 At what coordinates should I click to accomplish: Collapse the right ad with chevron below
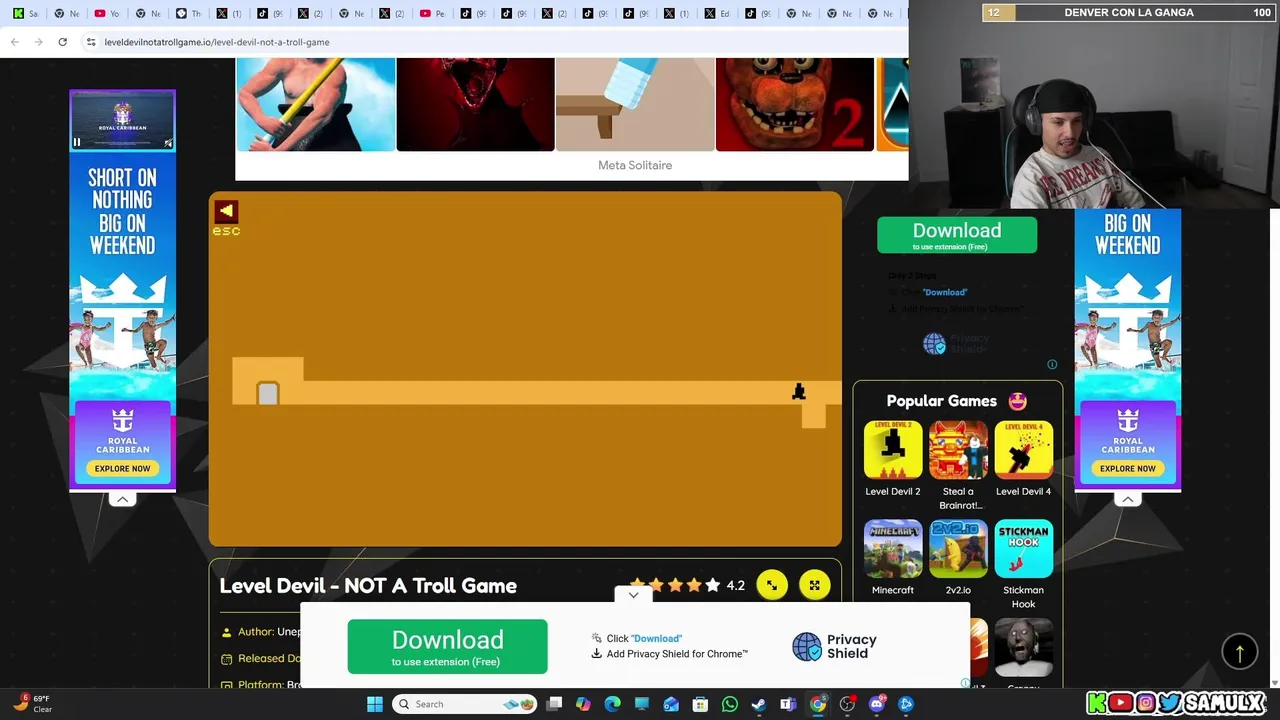coord(1128,499)
